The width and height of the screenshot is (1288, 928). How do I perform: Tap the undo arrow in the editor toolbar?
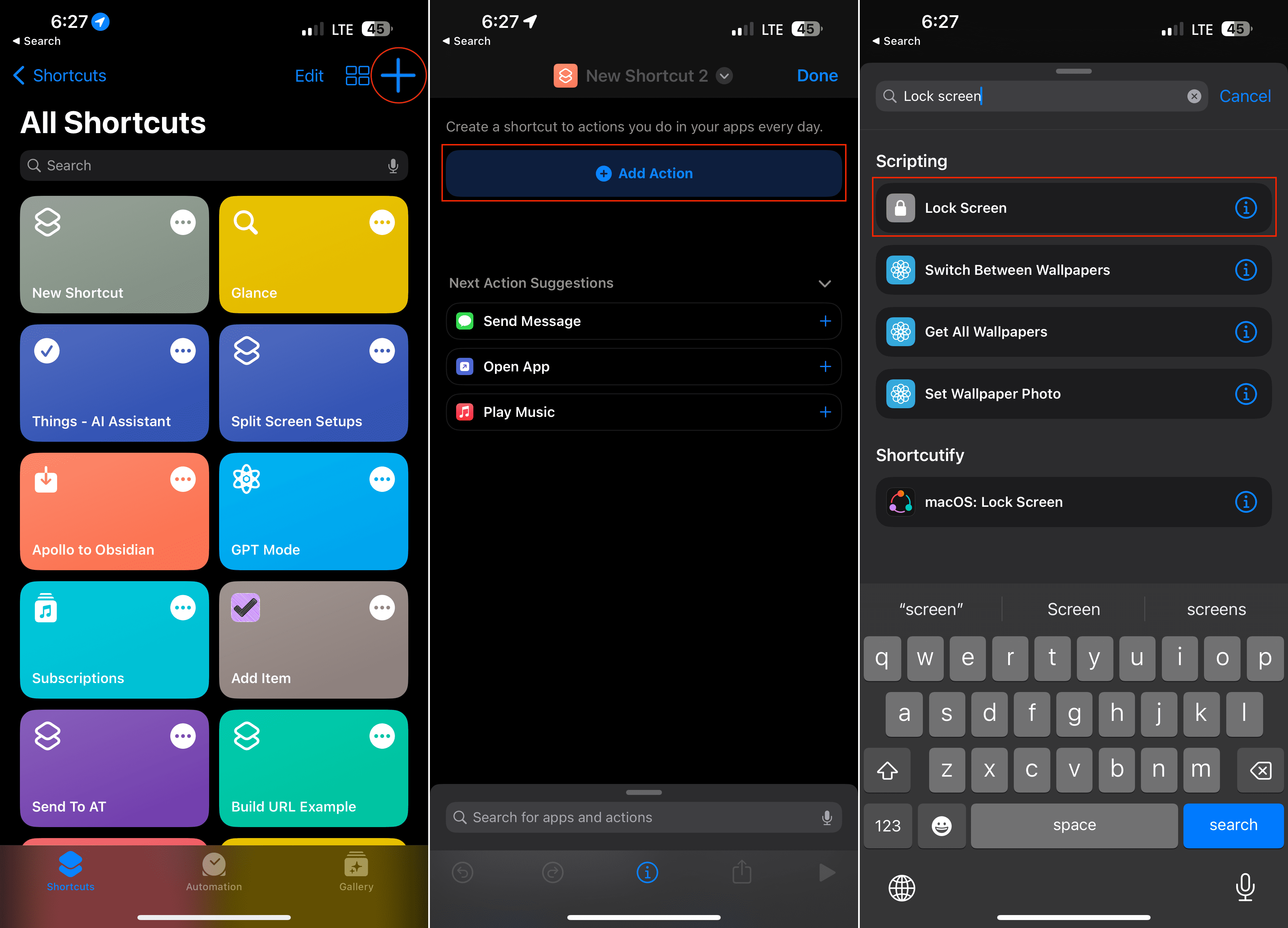463,872
